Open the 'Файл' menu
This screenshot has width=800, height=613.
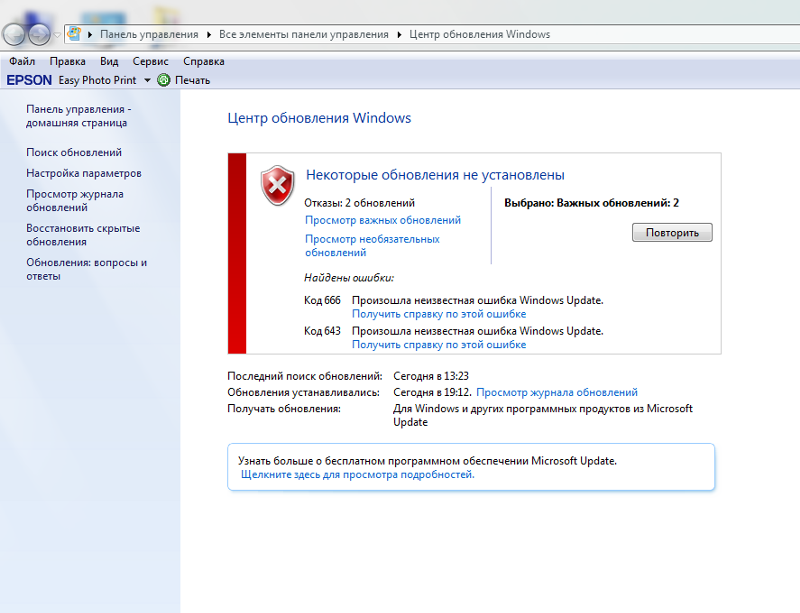(22, 61)
